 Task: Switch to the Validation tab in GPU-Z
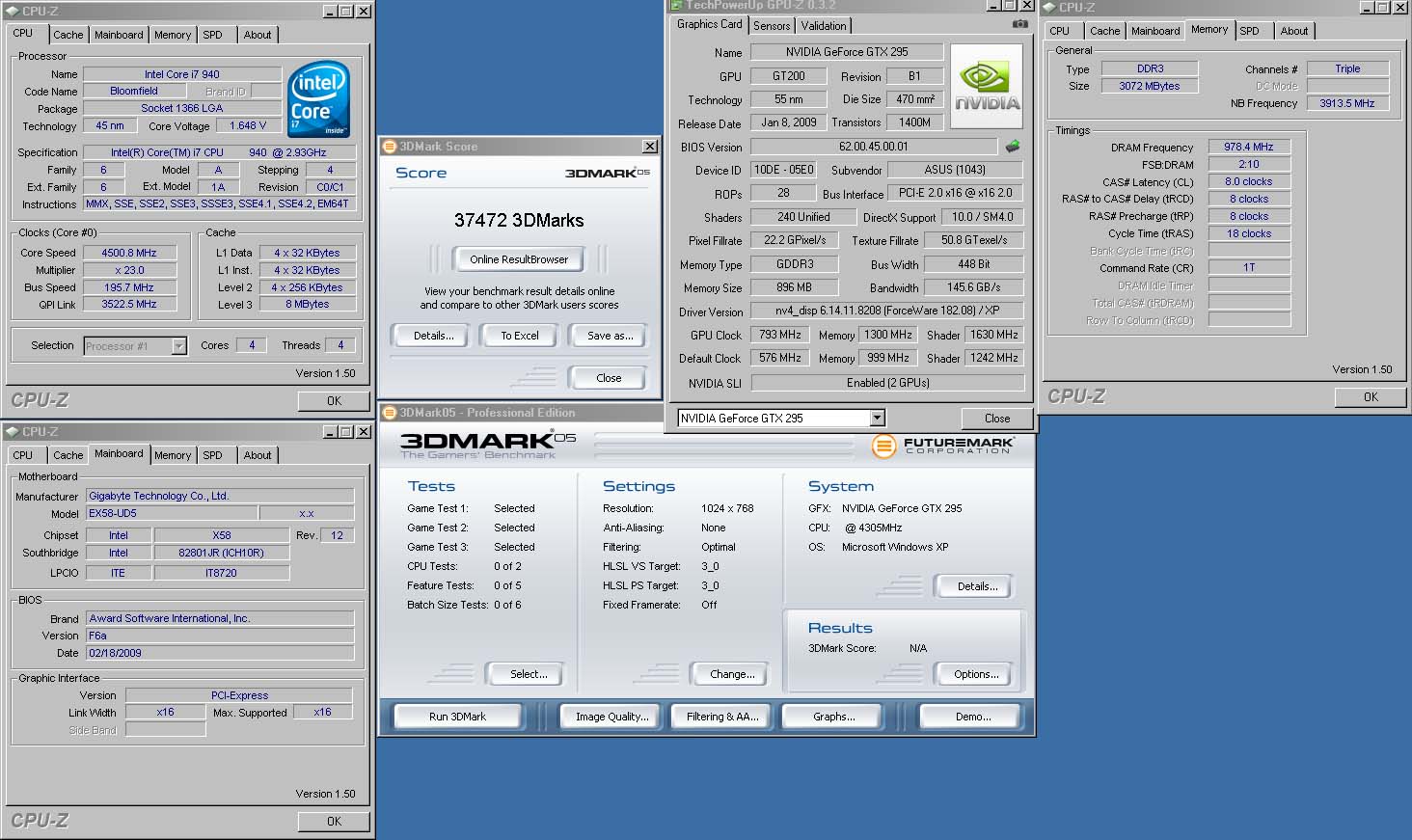click(x=824, y=26)
